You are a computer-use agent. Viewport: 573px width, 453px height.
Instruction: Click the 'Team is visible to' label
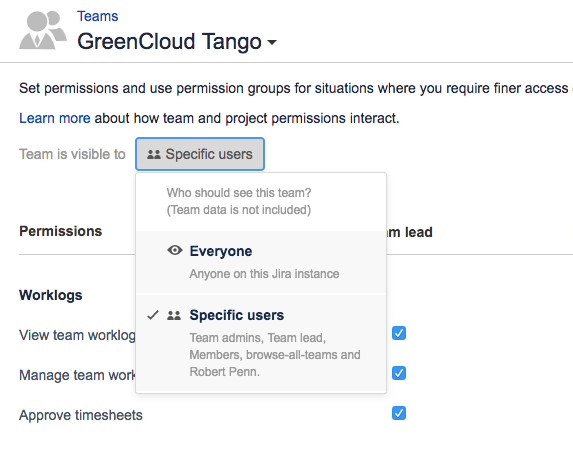(x=72, y=154)
